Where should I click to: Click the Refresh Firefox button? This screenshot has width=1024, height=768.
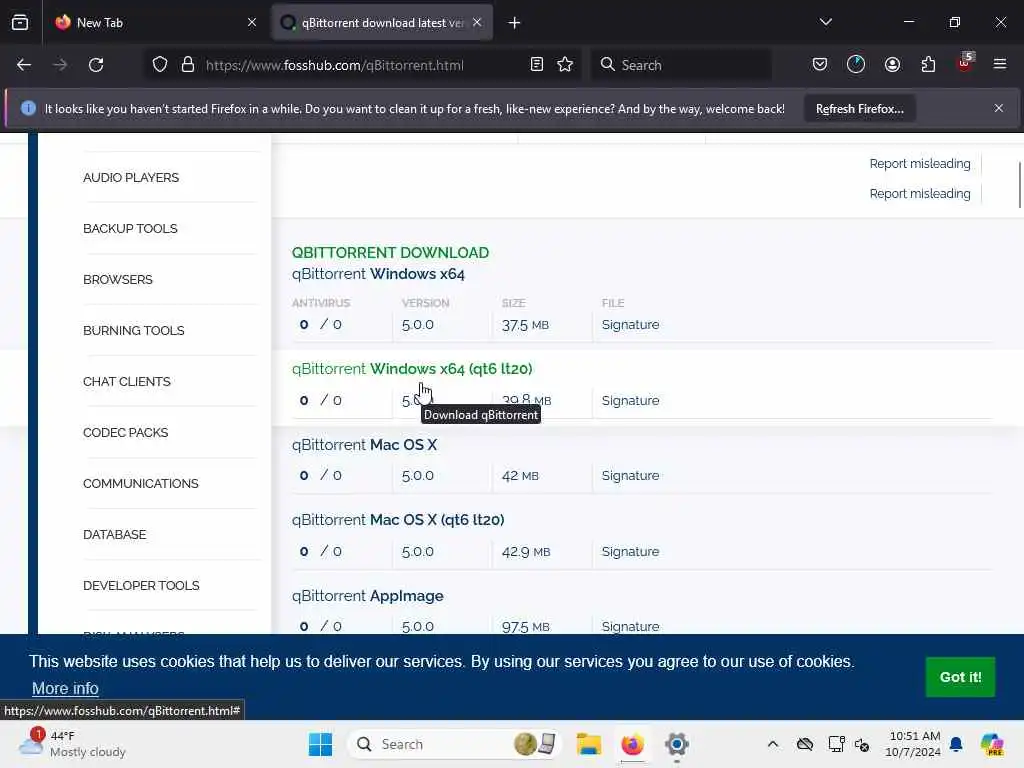[x=859, y=109]
